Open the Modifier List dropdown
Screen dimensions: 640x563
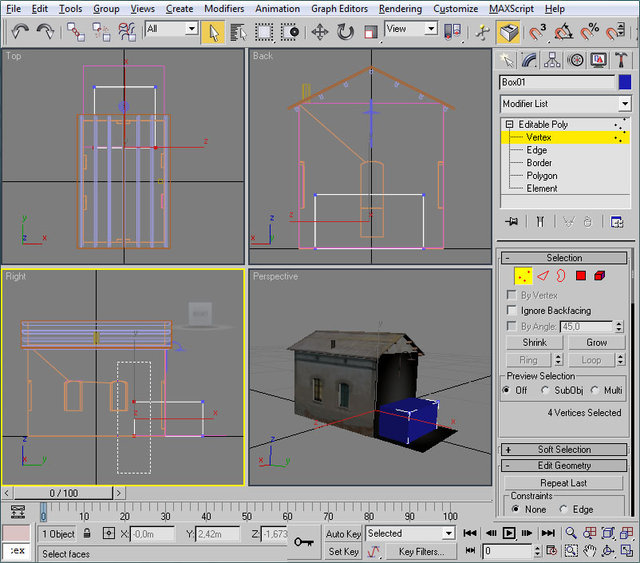(625, 104)
